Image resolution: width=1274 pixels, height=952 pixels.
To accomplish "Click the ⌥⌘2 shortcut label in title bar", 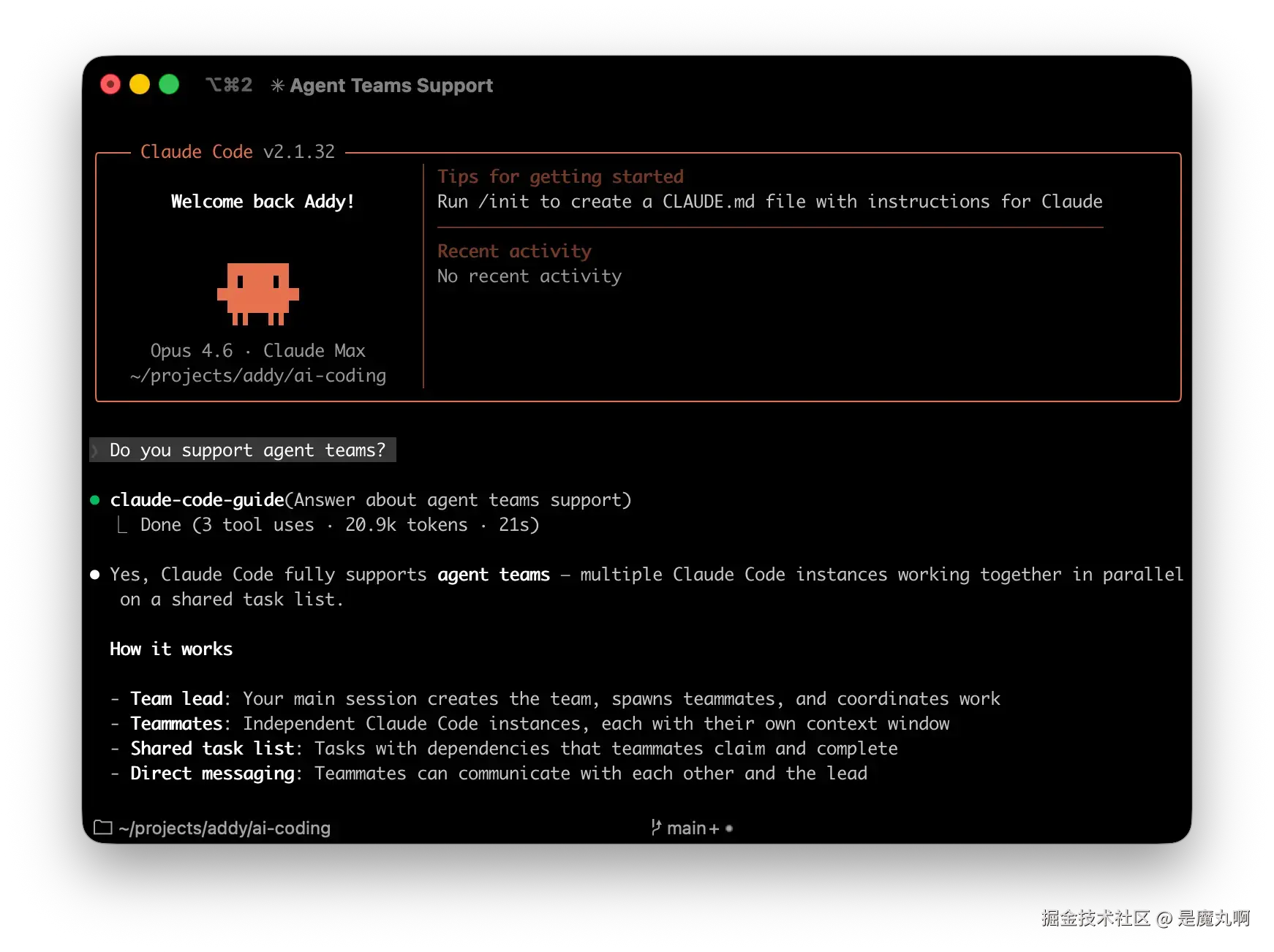I will pos(229,86).
